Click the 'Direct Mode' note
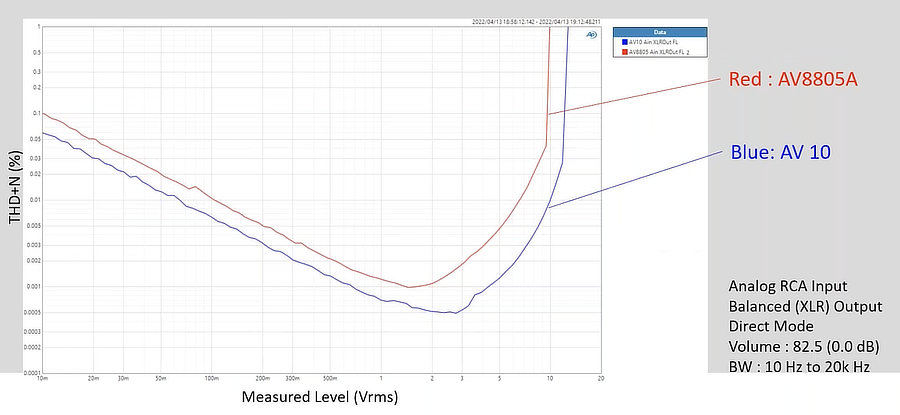The height and width of the screenshot is (415, 900). tap(771, 326)
